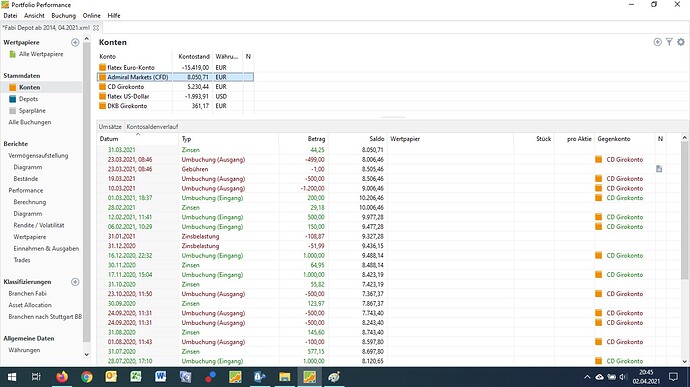Screen dimensions: 690x387
Task: Click the CD Girokonto icon in the 19.03.2021 row
Action: [x=598, y=179]
